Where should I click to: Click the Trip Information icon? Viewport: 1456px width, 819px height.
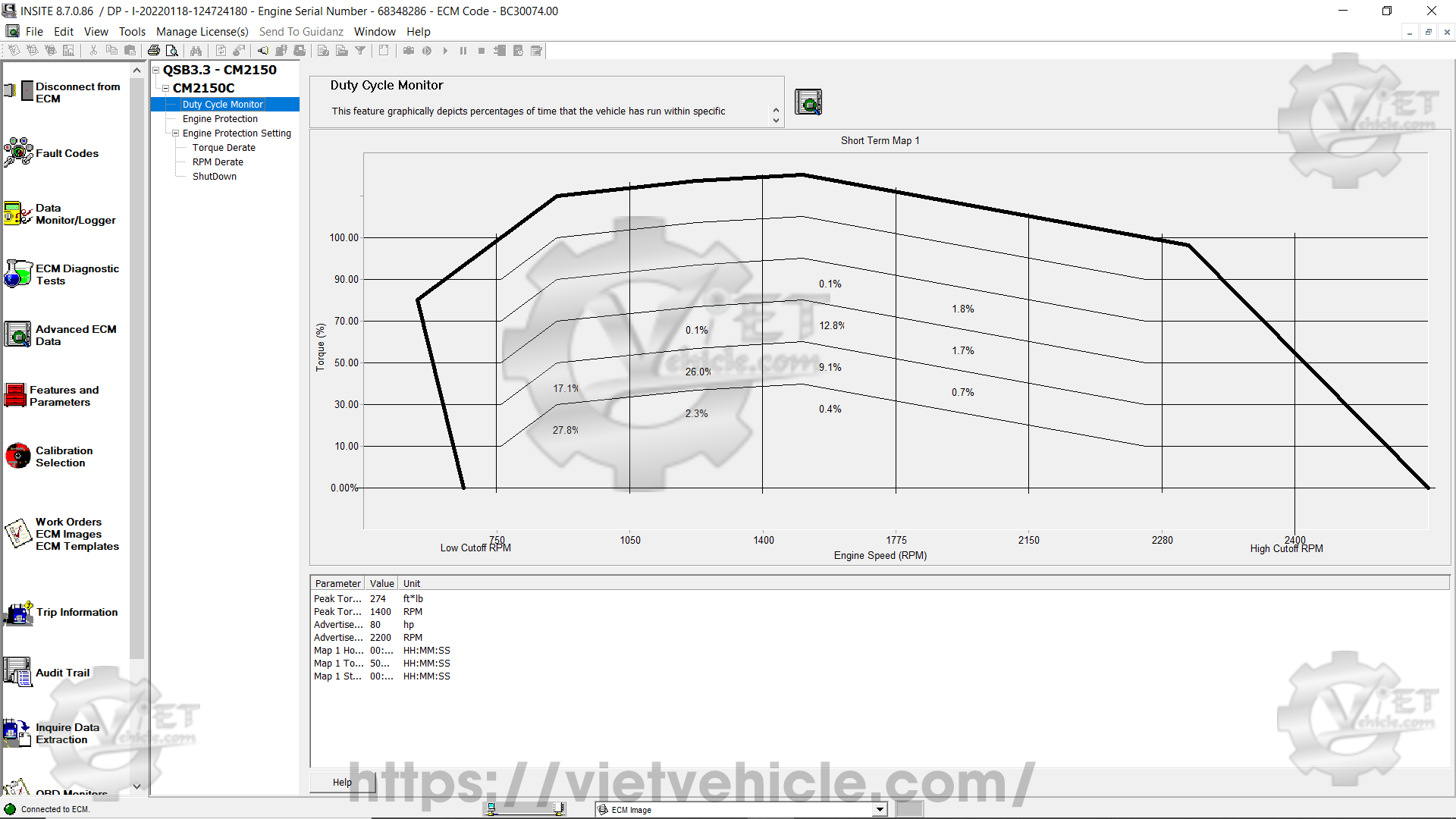tap(18, 612)
